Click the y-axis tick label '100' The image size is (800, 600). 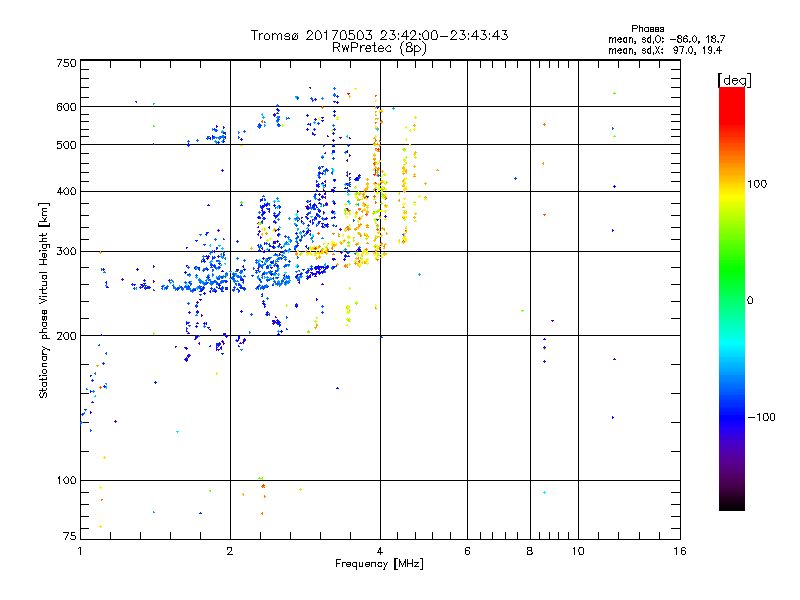(x=66, y=481)
